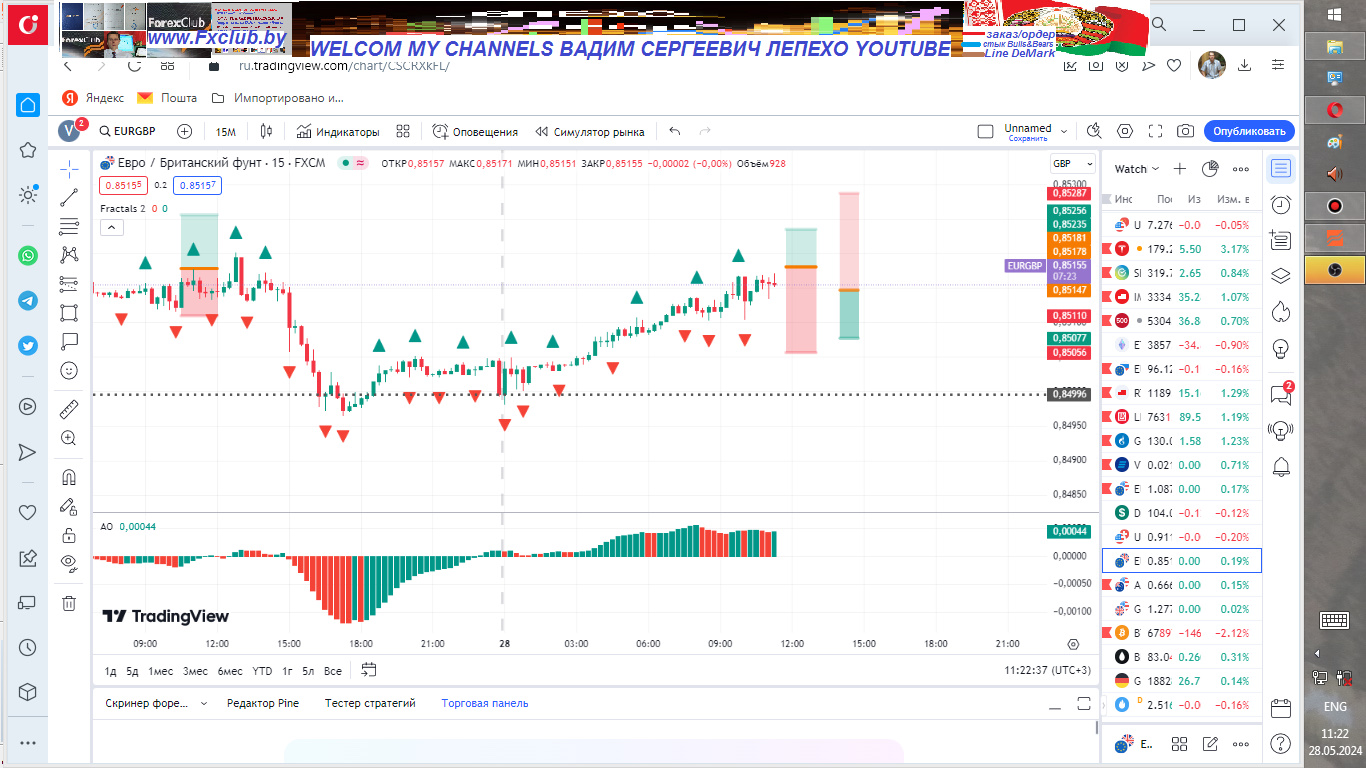Open the chats panel with badge 2
1366x768 pixels.
[1281, 394]
